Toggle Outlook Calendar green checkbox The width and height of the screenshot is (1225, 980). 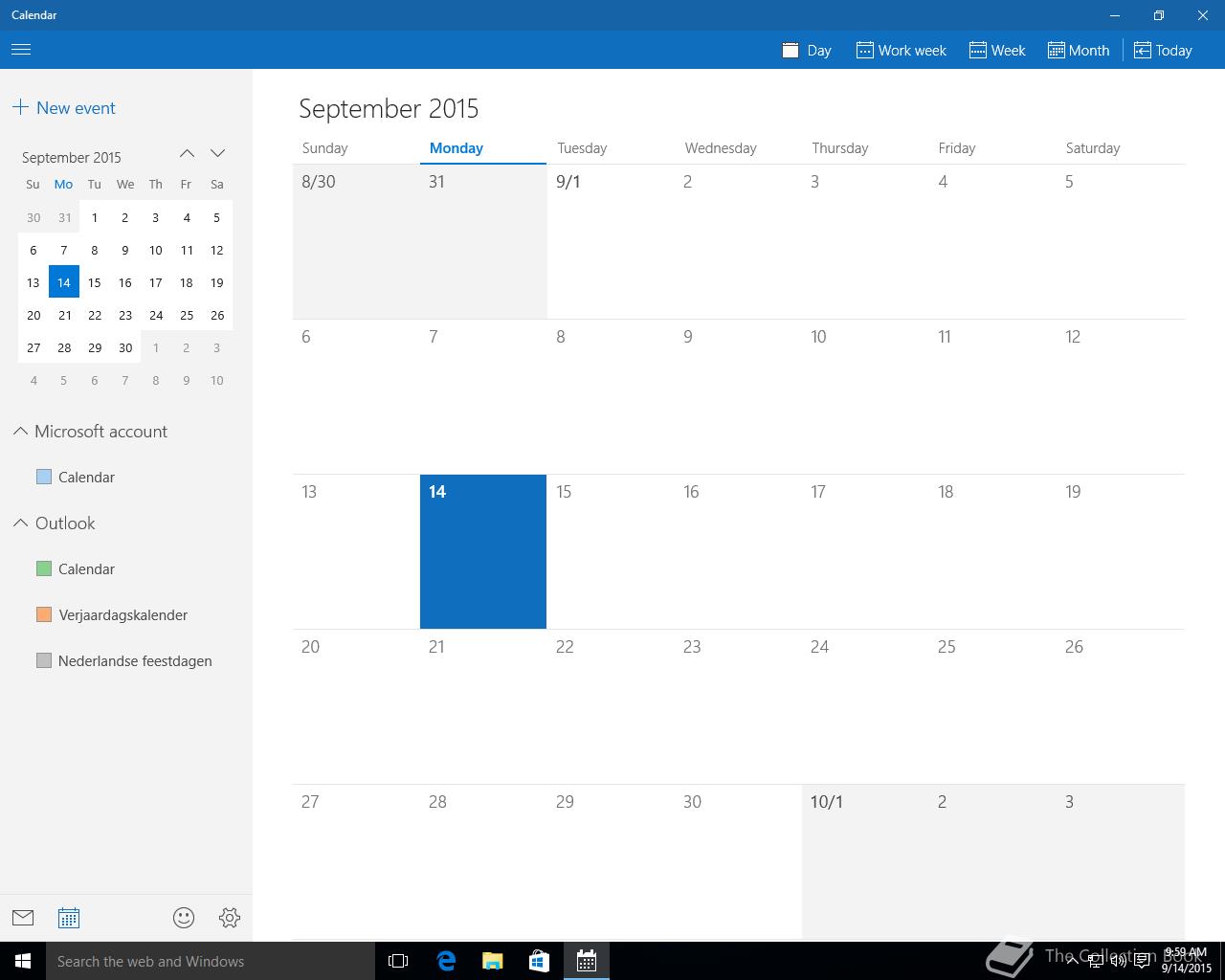[x=44, y=568]
